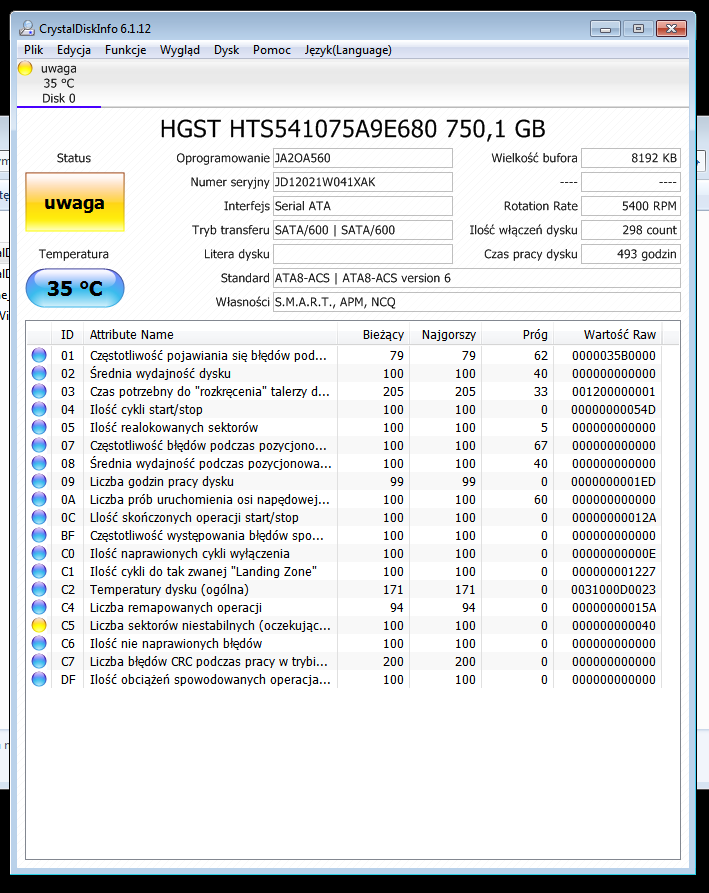Click the CrystalDiskInfo title bar app icon
709x893 pixels.
pyautogui.click(x=27, y=28)
